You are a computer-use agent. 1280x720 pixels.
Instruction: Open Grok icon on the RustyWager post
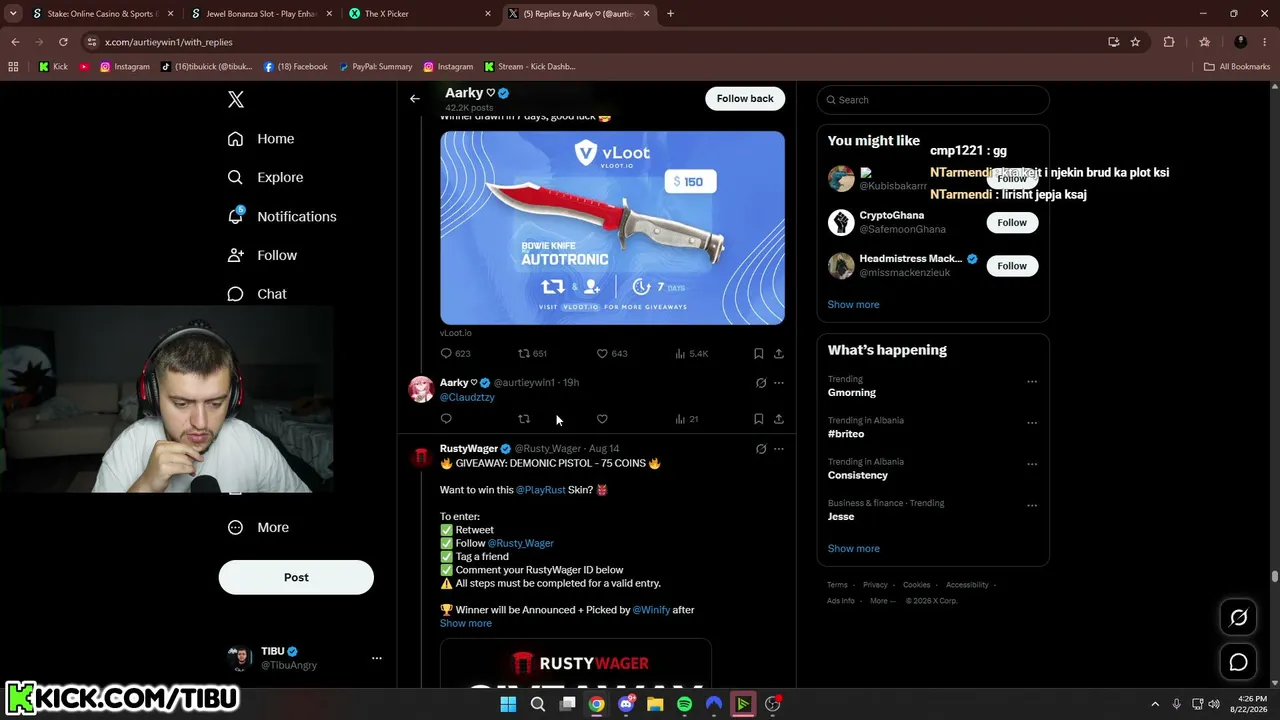761,449
